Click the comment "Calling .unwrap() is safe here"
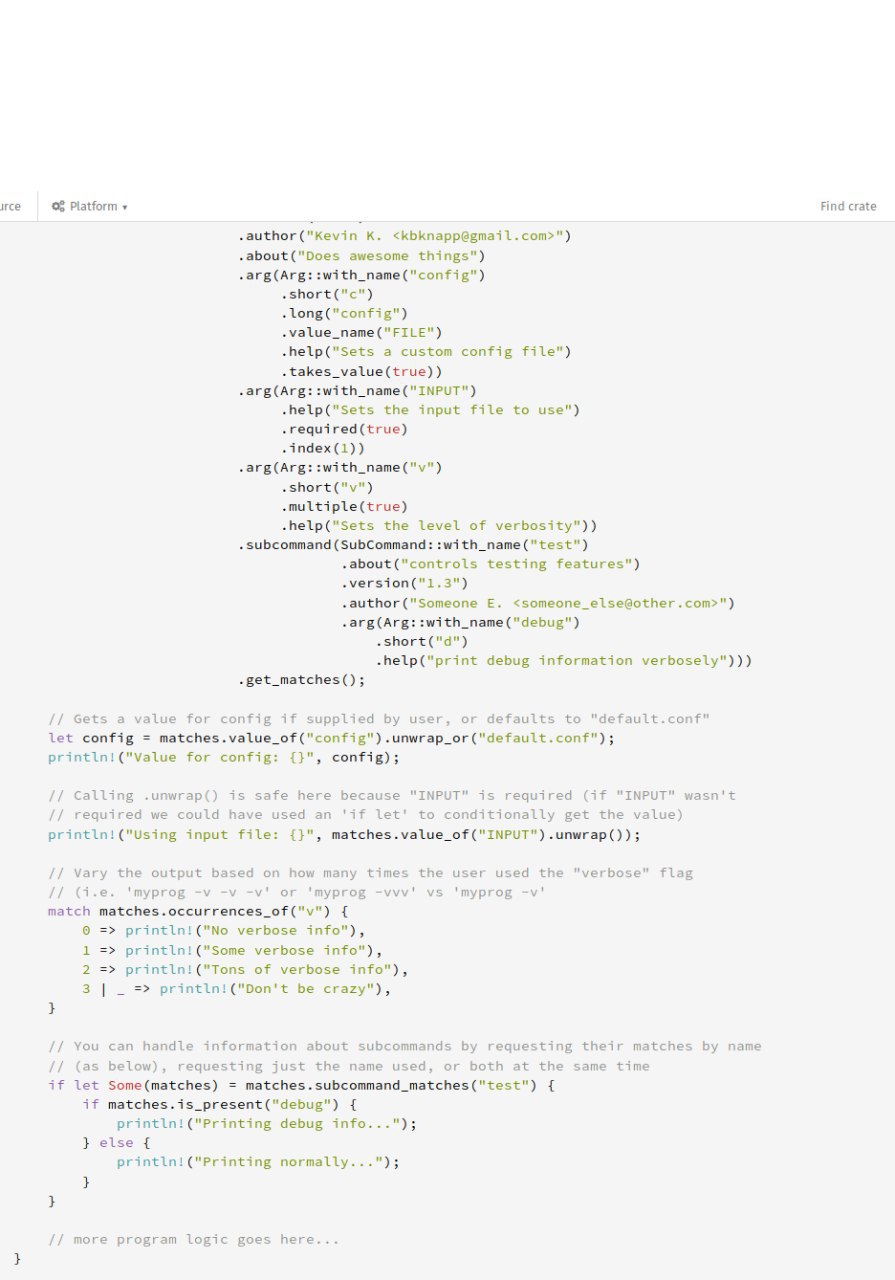The width and height of the screenshot is (895, 1280). pyautogui.click(x=392, y=795)
